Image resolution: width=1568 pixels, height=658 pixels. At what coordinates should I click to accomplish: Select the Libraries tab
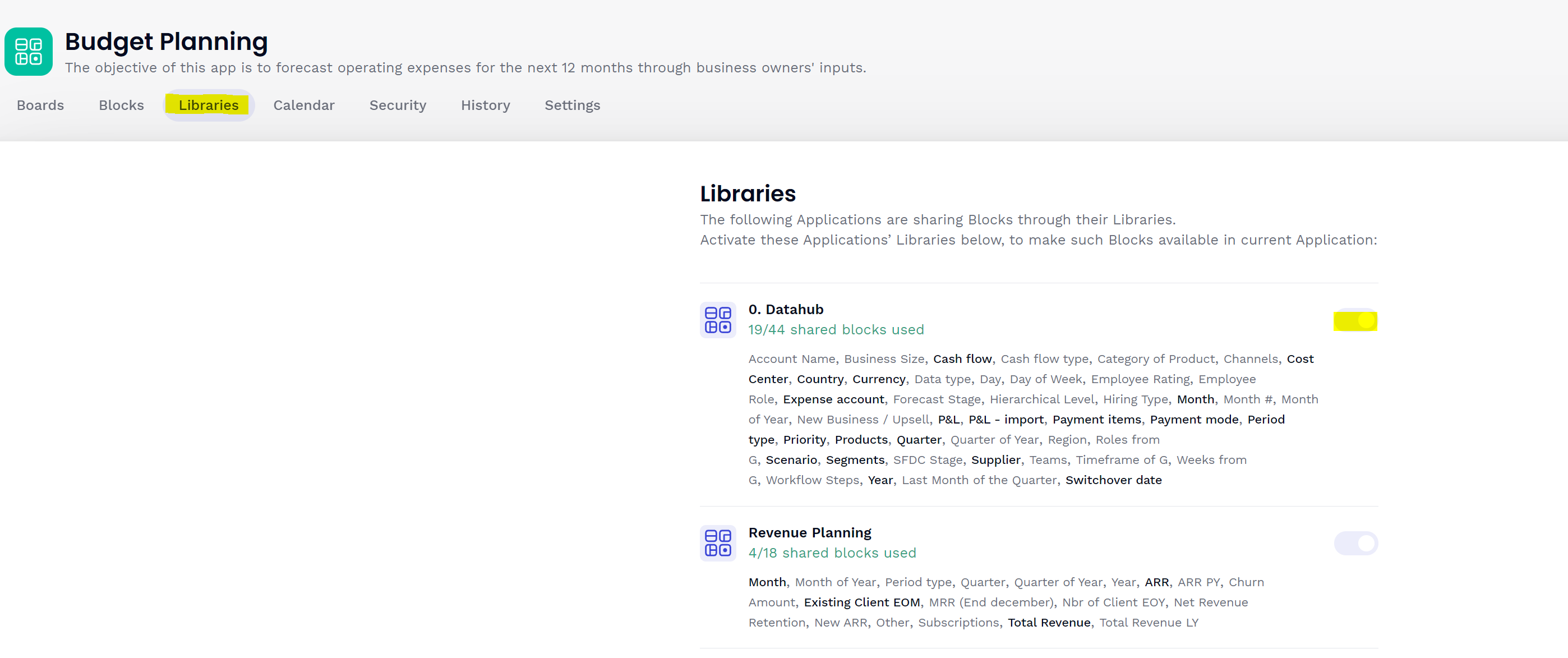pyautogui.click(x=209, y=105)
